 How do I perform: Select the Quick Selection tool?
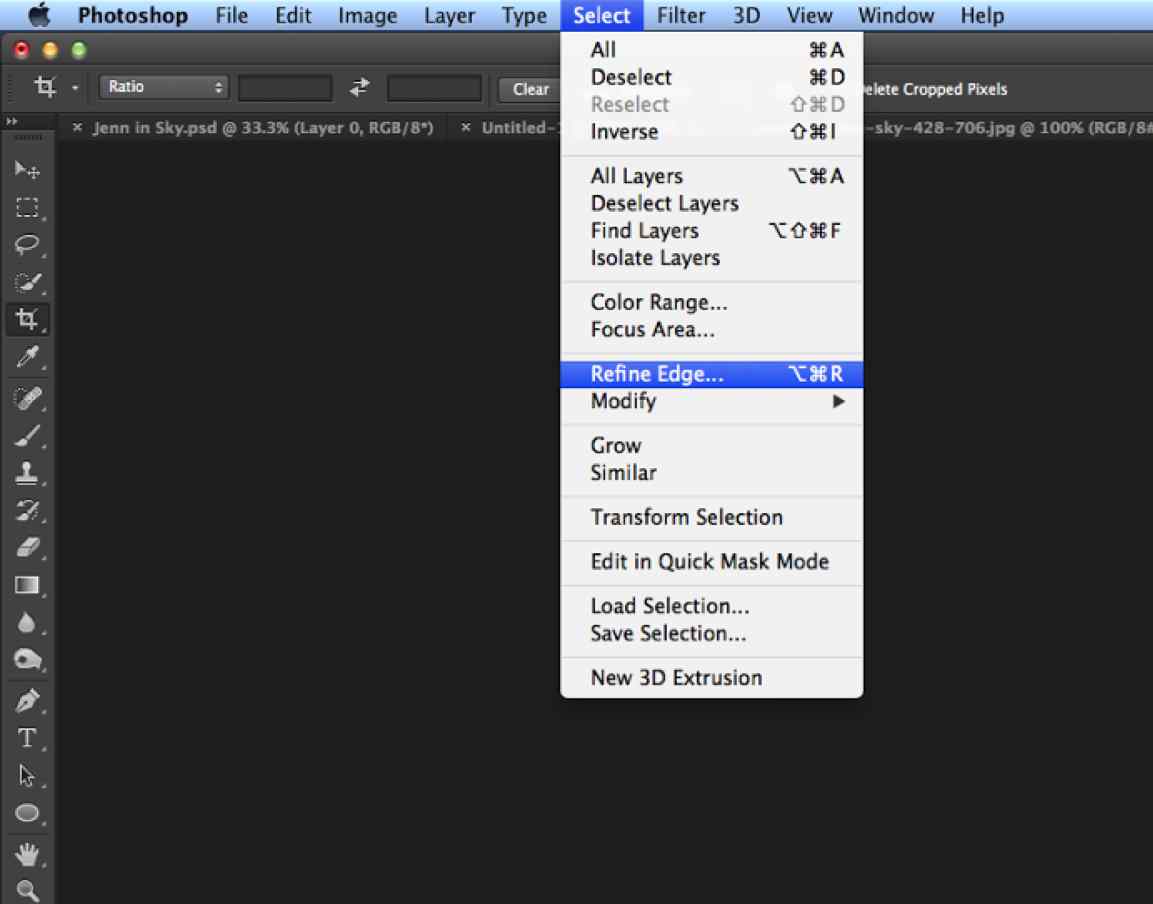(27, 282)
